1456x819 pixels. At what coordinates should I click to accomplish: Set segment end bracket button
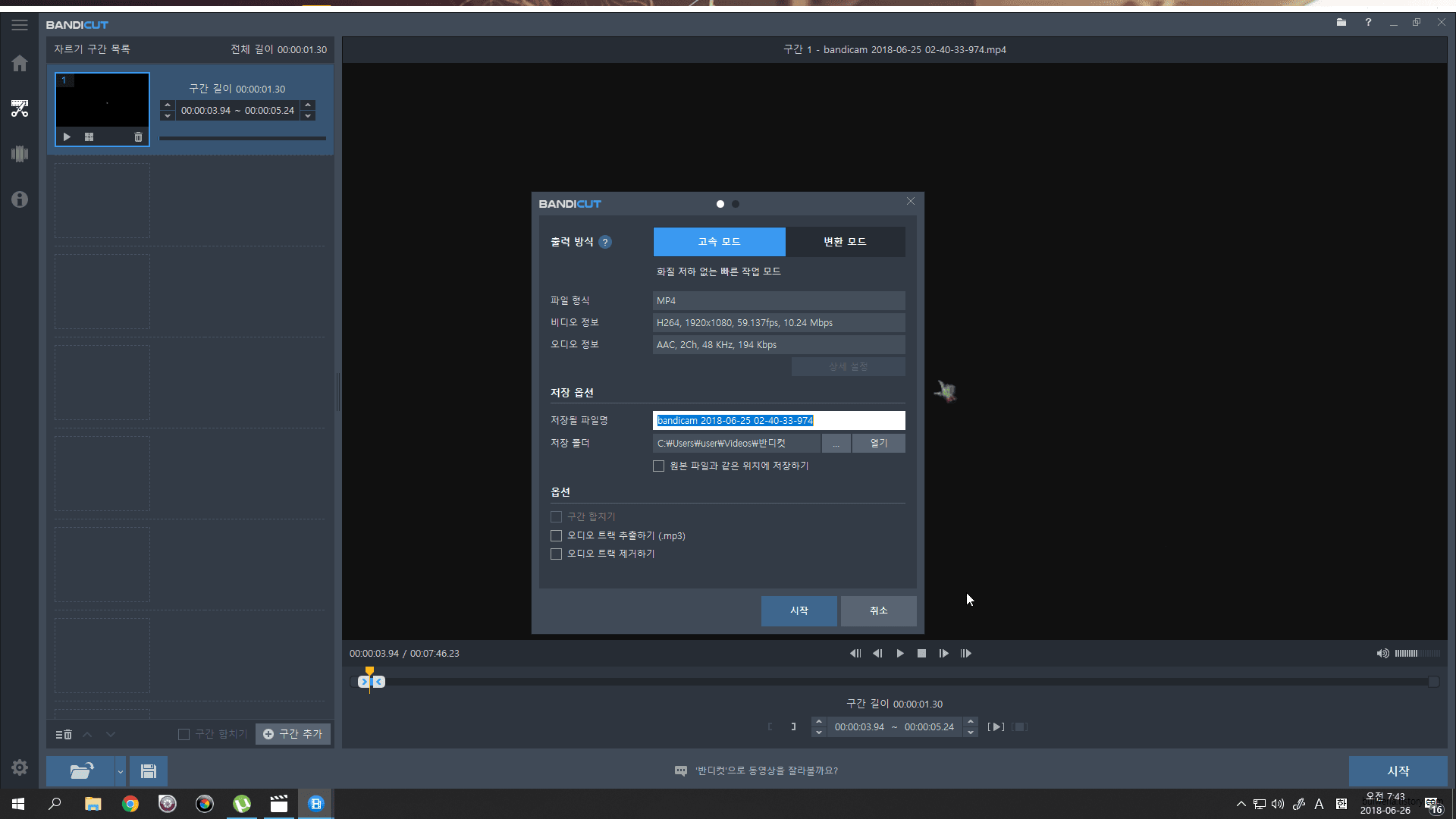(793, 726)
